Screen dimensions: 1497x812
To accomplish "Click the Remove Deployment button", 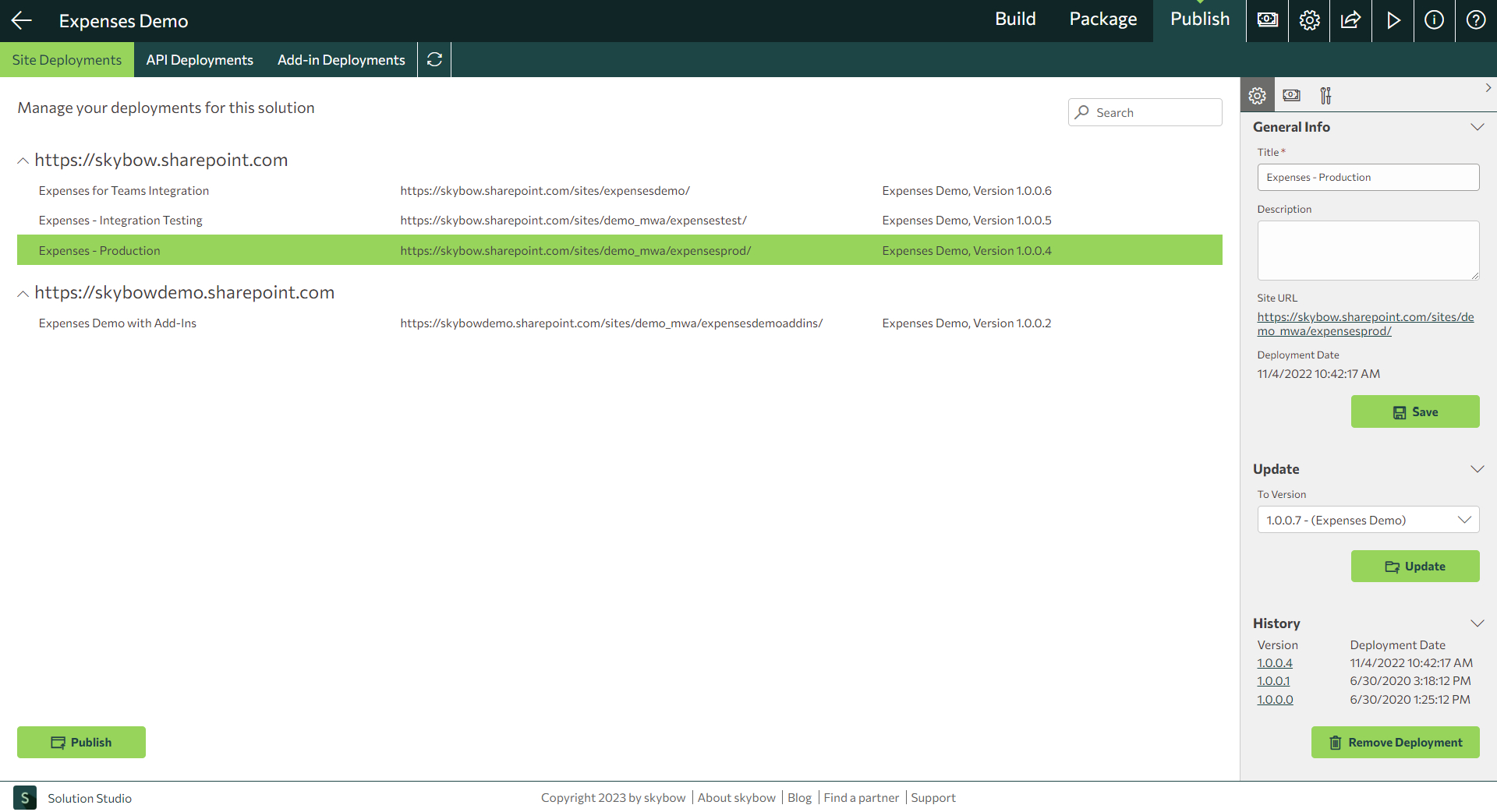I will (x=1395, y=742).
